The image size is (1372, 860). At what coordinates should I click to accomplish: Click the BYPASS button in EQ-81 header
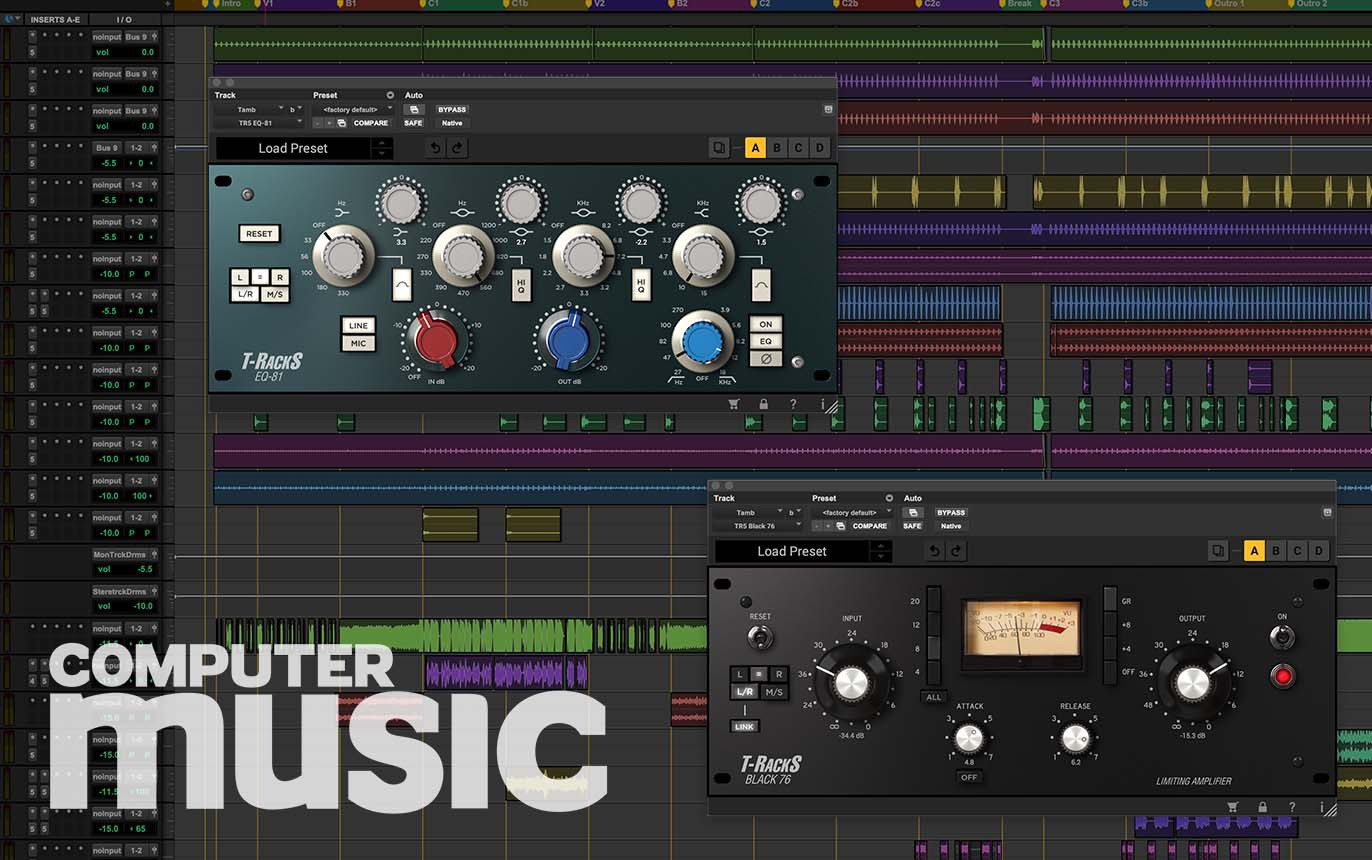pyautogui.click(x=452, y=109)
